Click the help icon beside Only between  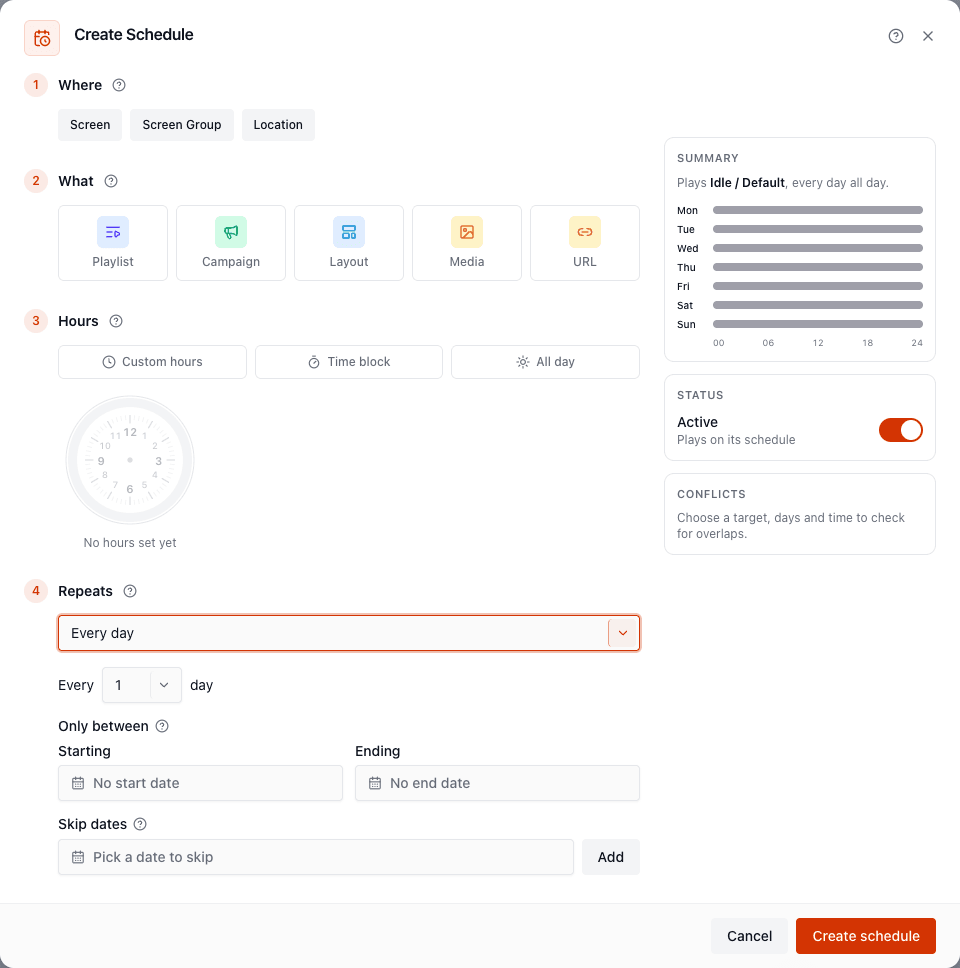(162, 726)
